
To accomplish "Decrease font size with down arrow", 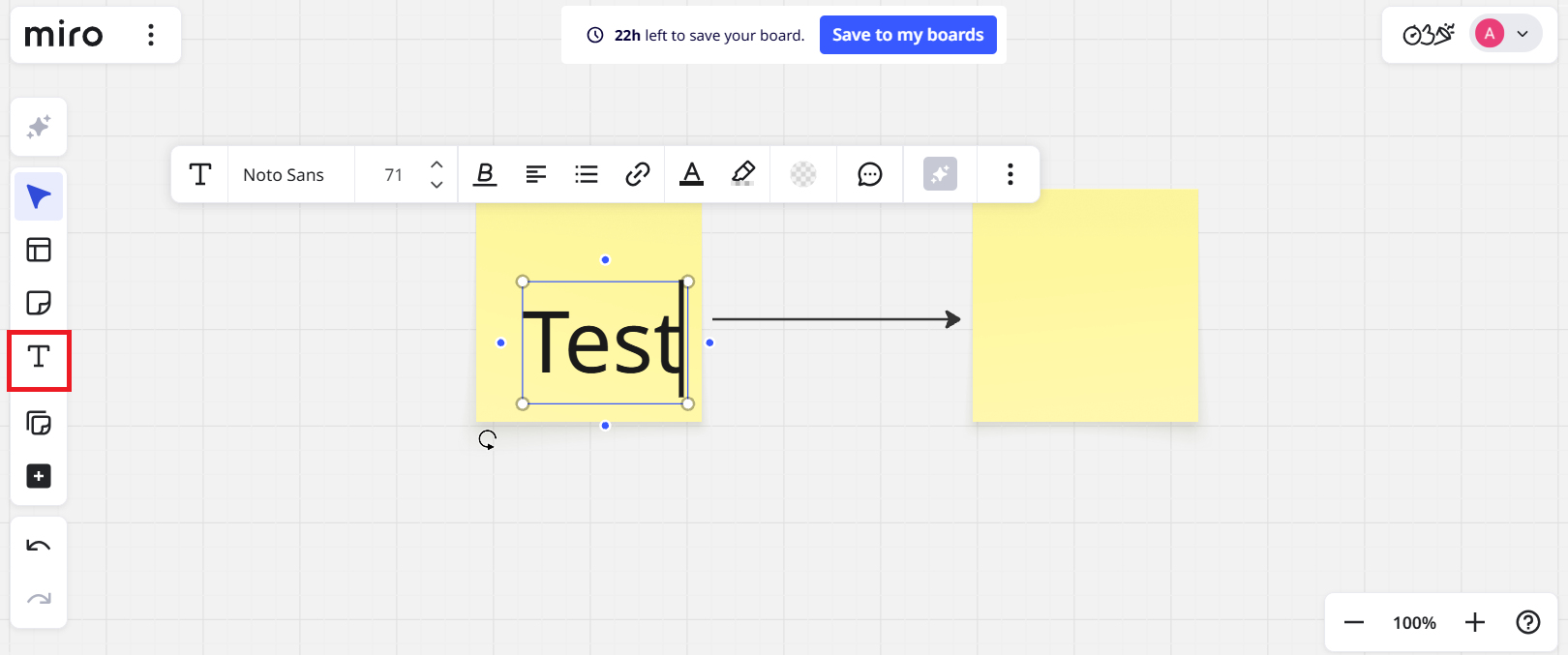I will 437,184.
